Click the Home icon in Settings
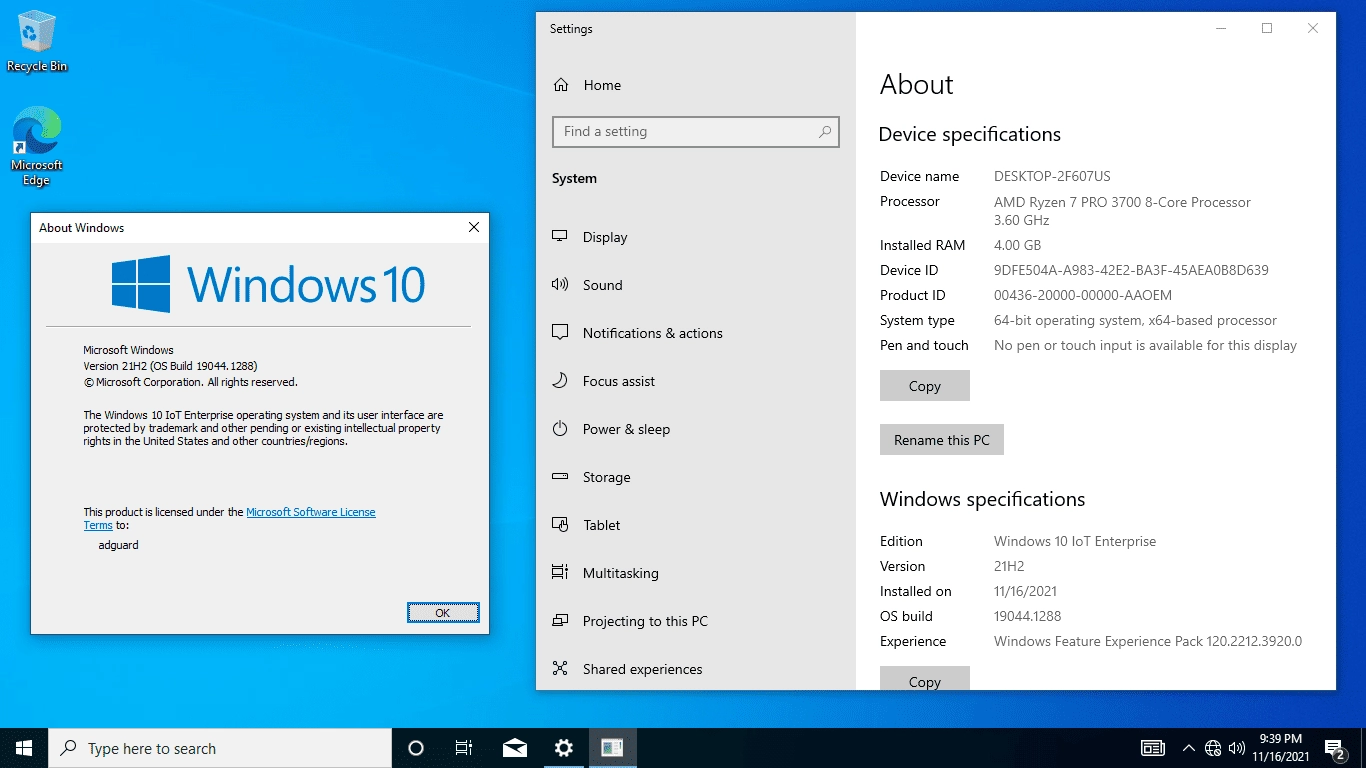 tap(561, 85)
